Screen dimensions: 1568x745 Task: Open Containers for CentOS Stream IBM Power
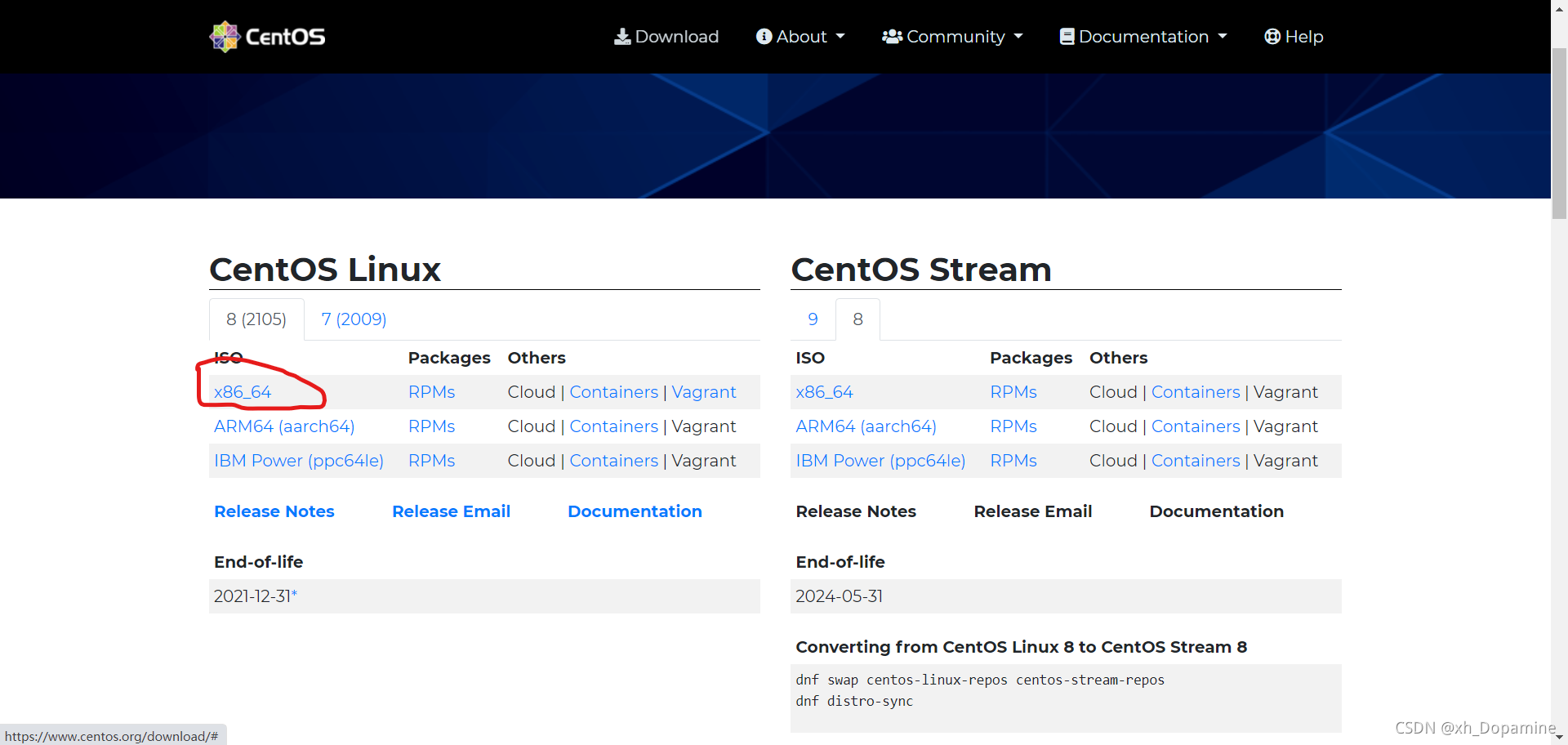[1196, 461]
